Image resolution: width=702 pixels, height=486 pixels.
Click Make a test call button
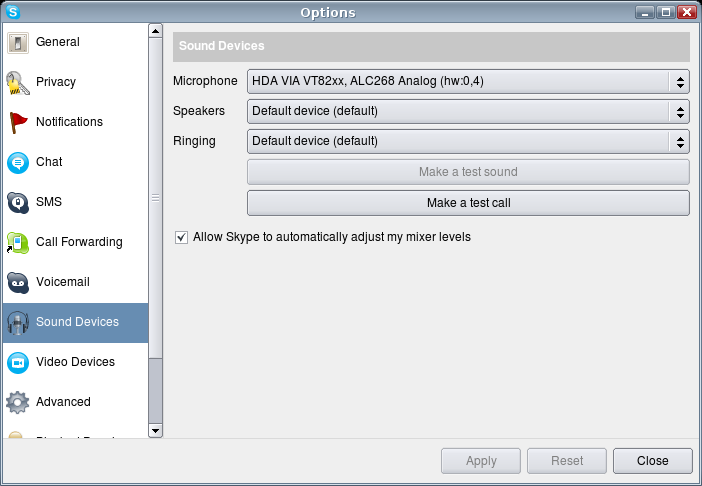[468, 203]
